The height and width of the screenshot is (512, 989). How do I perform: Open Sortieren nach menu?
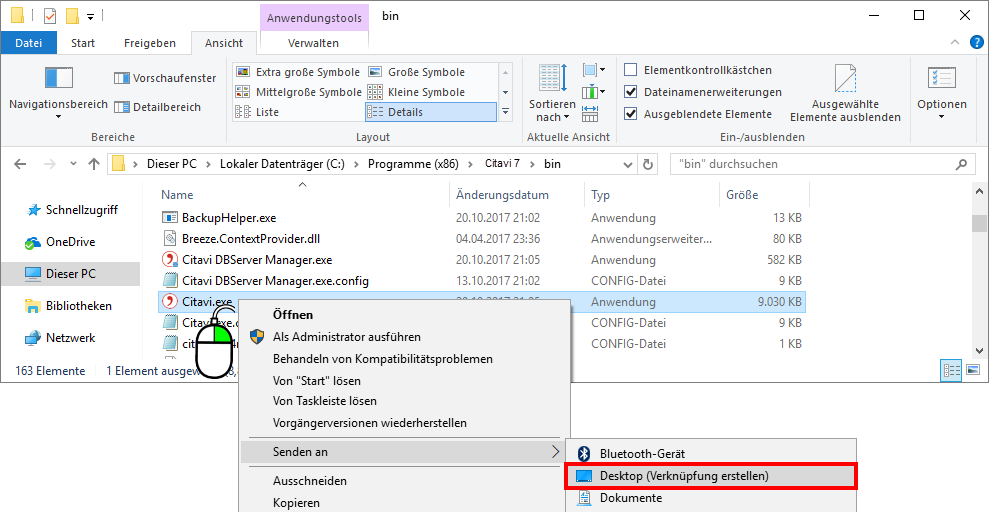point(553,93)
